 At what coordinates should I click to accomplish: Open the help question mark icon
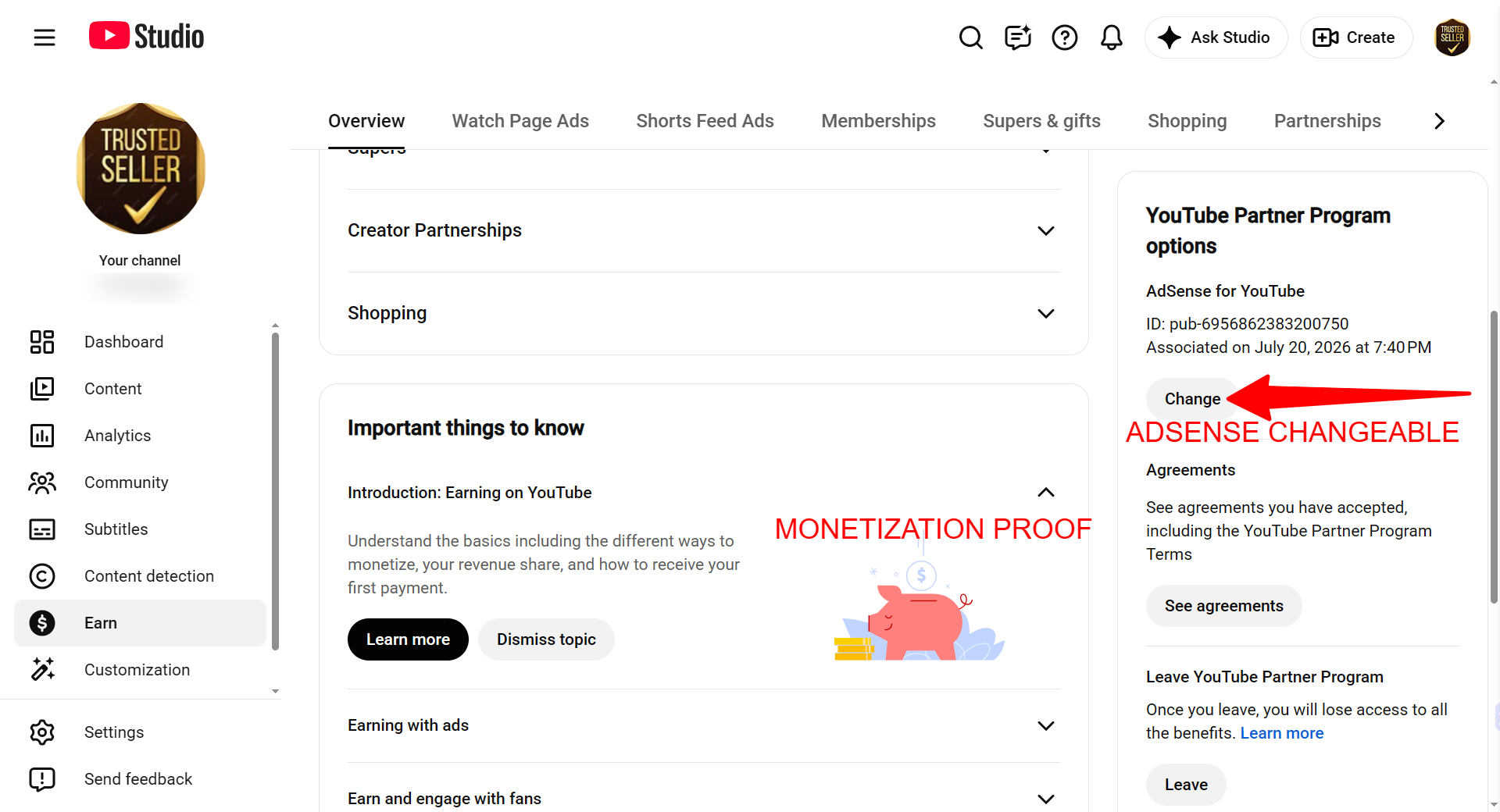[x=1064, y=37]
